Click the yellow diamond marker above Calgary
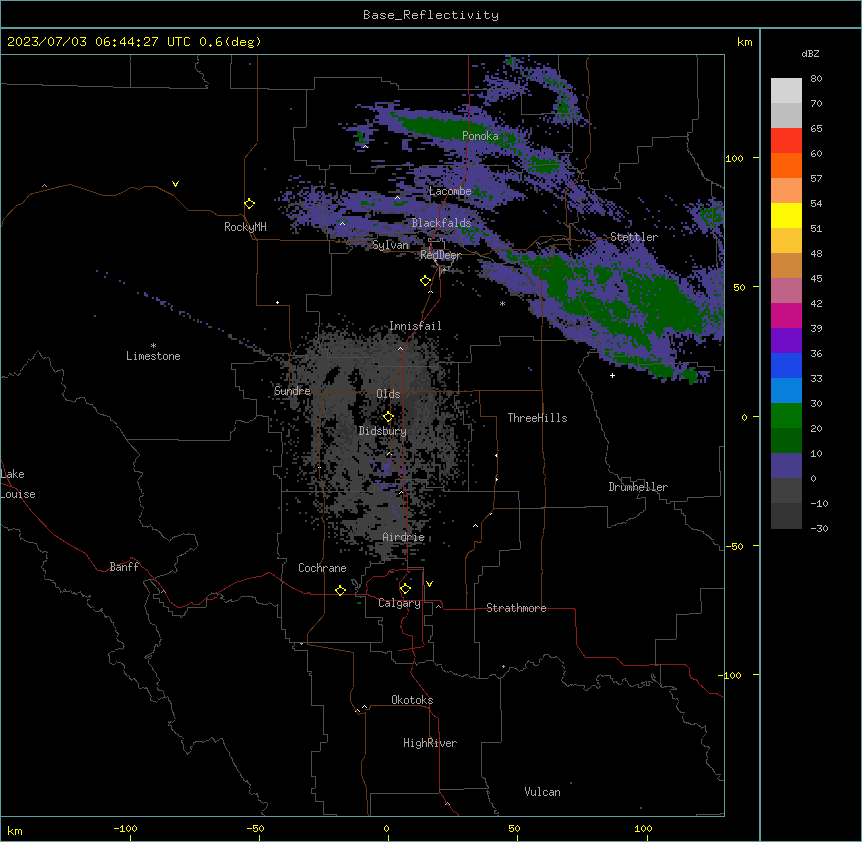 click(405, 589)
